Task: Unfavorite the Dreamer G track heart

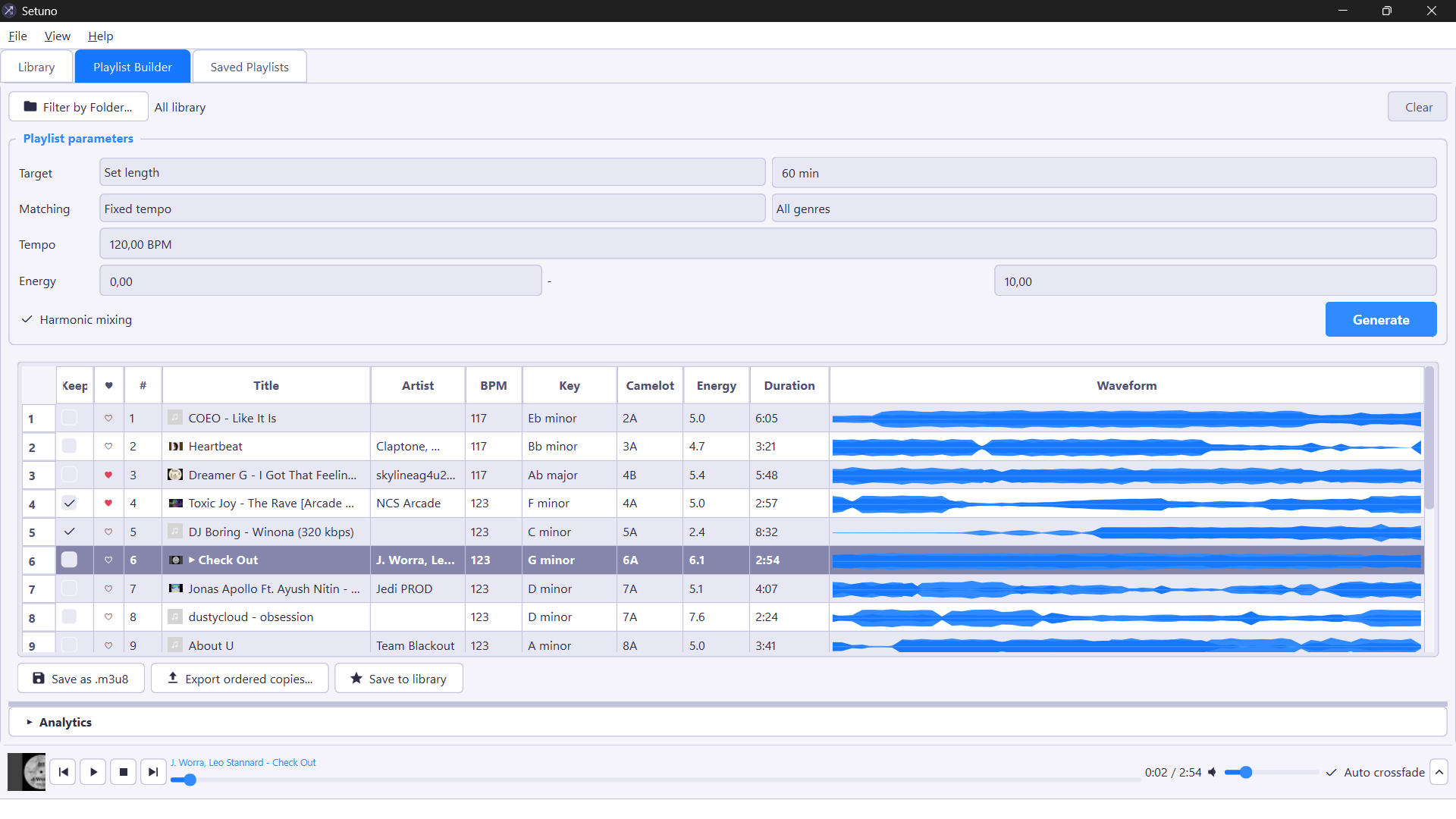Action: coord(108,475)
